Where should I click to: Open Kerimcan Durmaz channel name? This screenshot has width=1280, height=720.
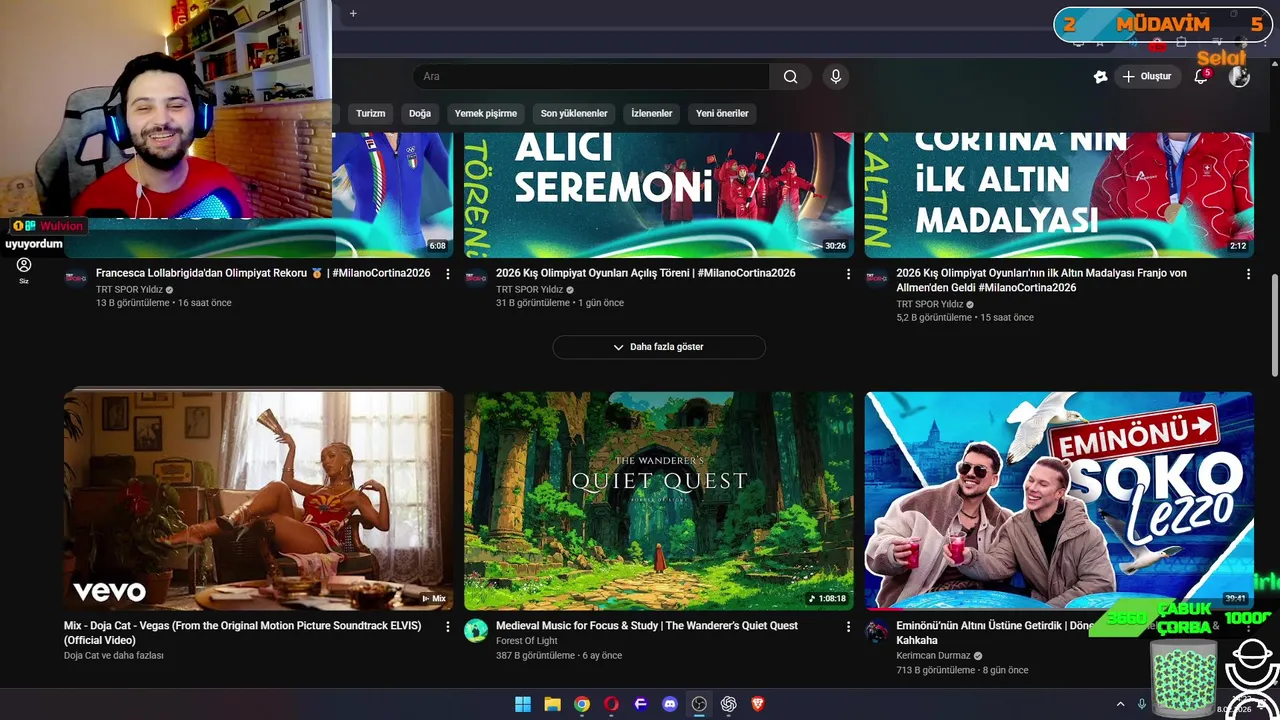click(x=933, y=656)
